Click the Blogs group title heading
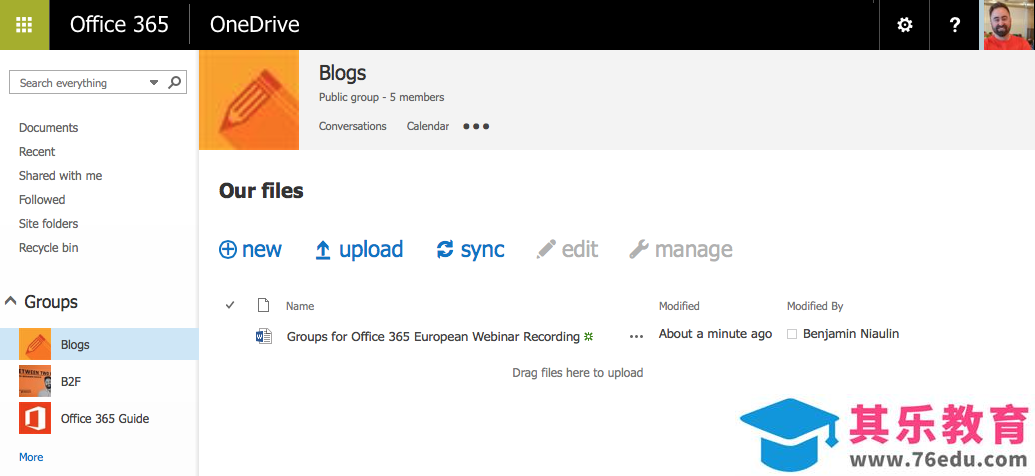This screenshot has width=1035, height=476. click(x=343, y=73)
